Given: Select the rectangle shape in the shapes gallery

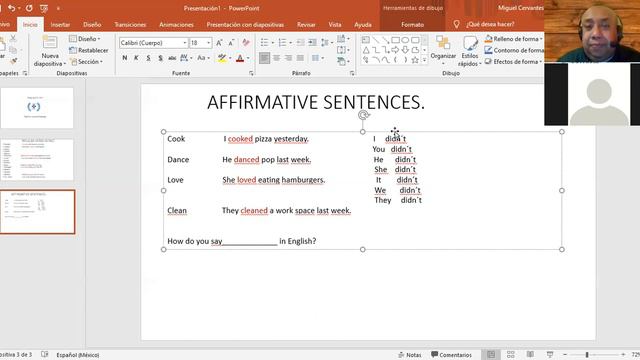Looking at the screenshot, I should (395, 40).
